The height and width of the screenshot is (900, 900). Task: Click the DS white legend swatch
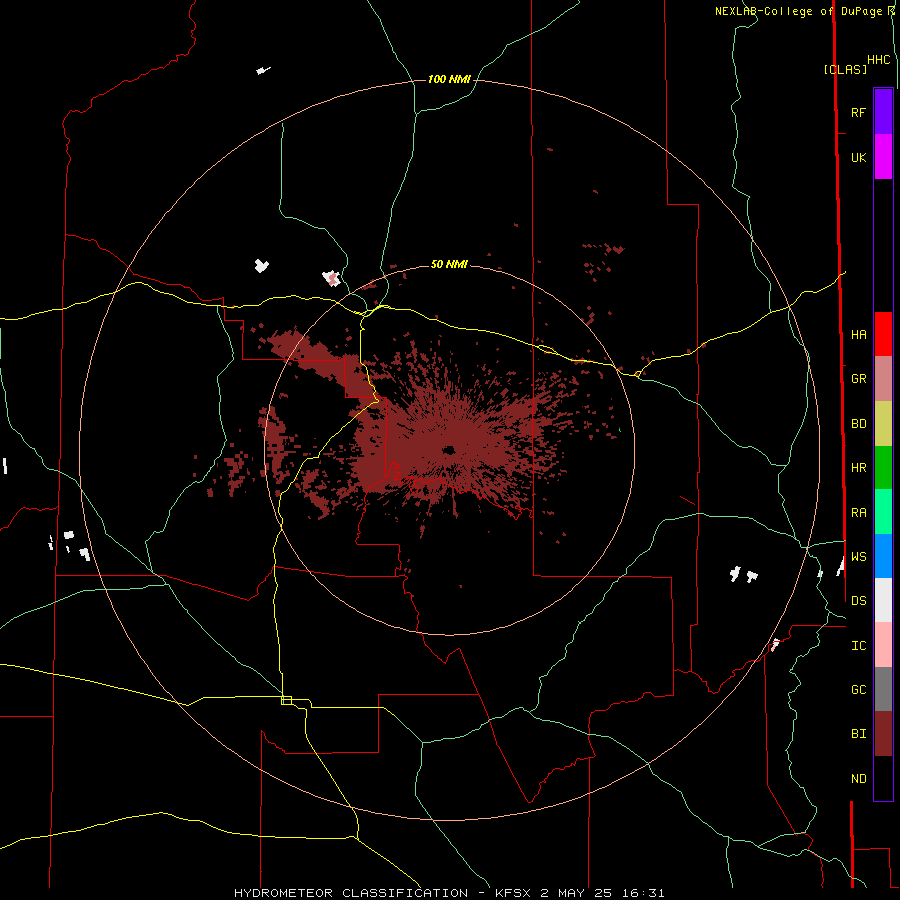[883, 600]
